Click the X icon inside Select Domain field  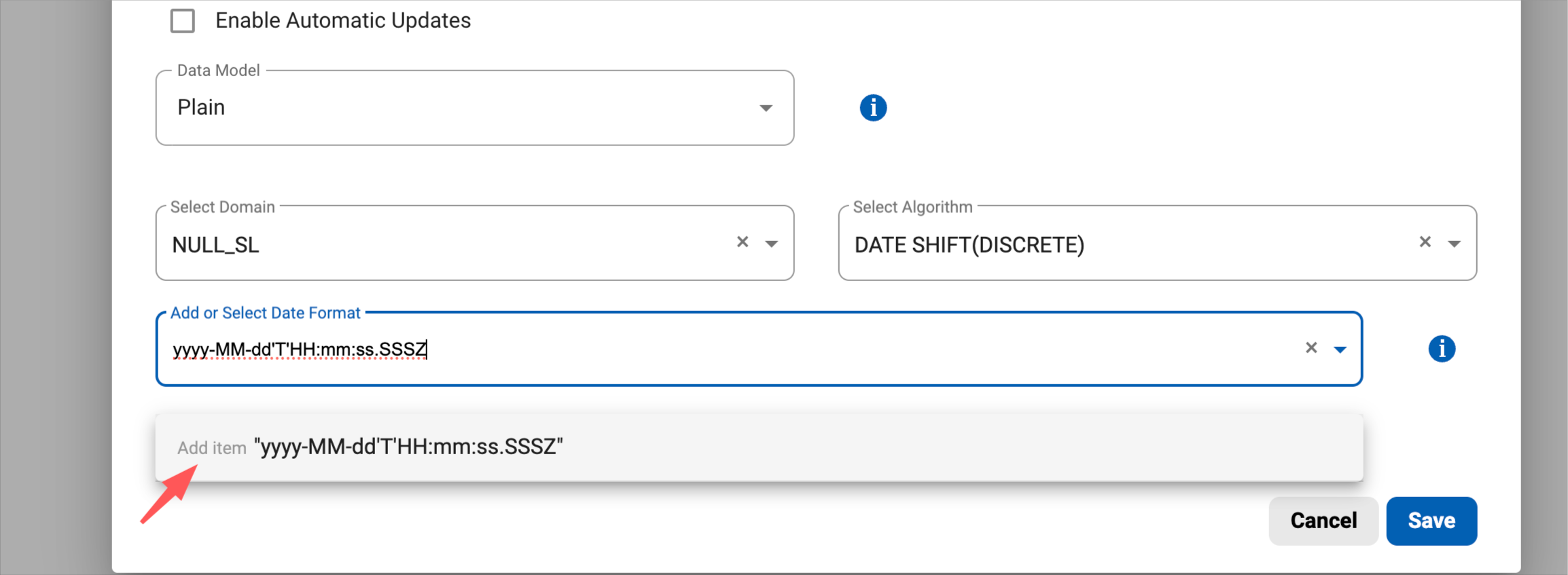click(742, 242)
